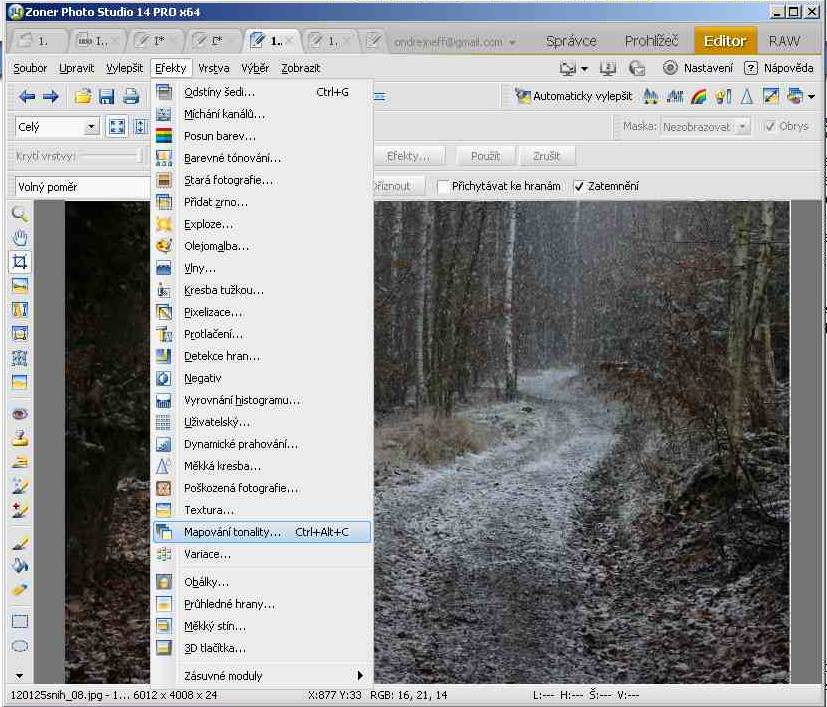Select the rectangular selection tool
827x707 pixels.
(x=19, y=621)
